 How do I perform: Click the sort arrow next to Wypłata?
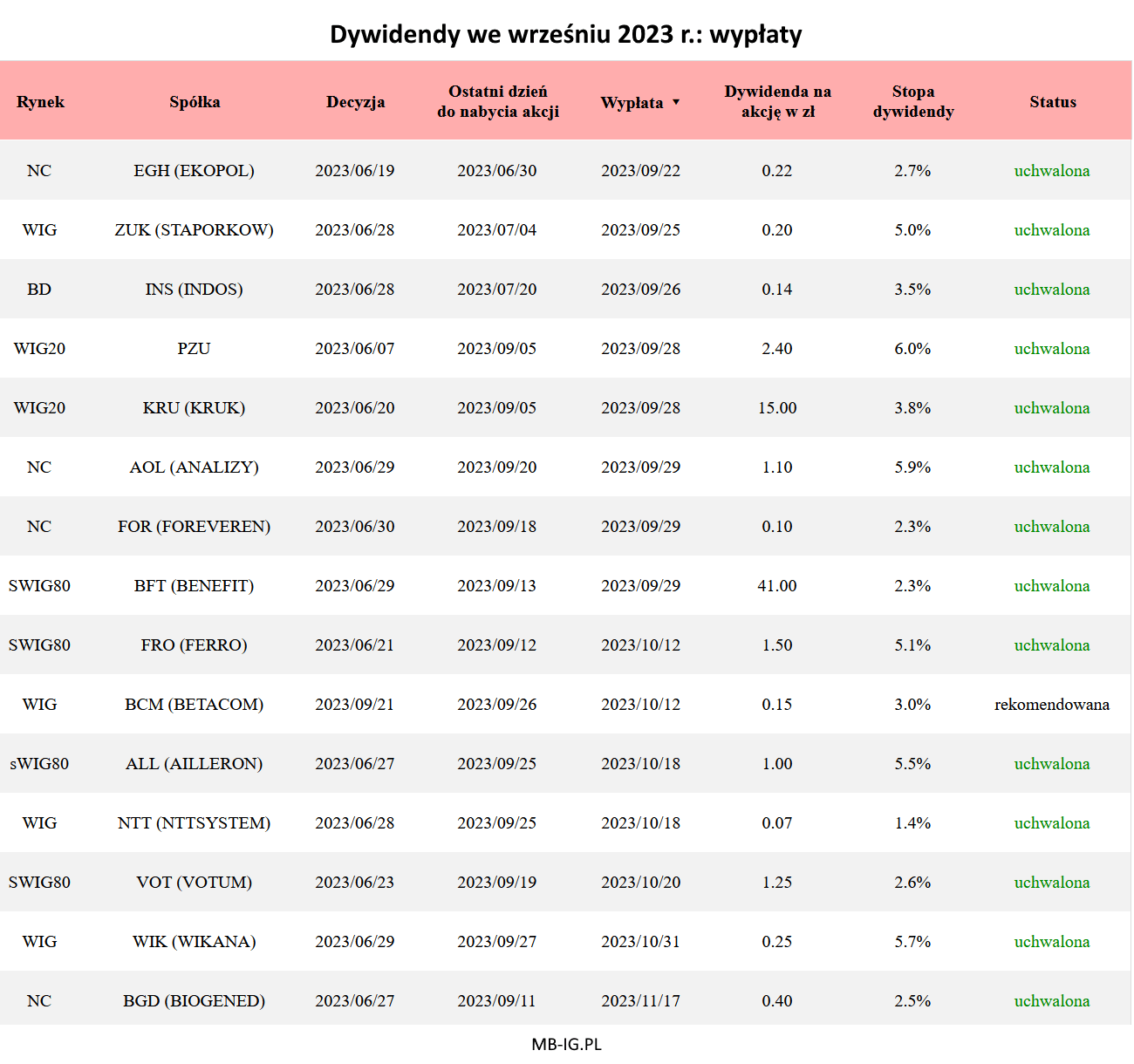pyautogui.click(x=675, y=102)
